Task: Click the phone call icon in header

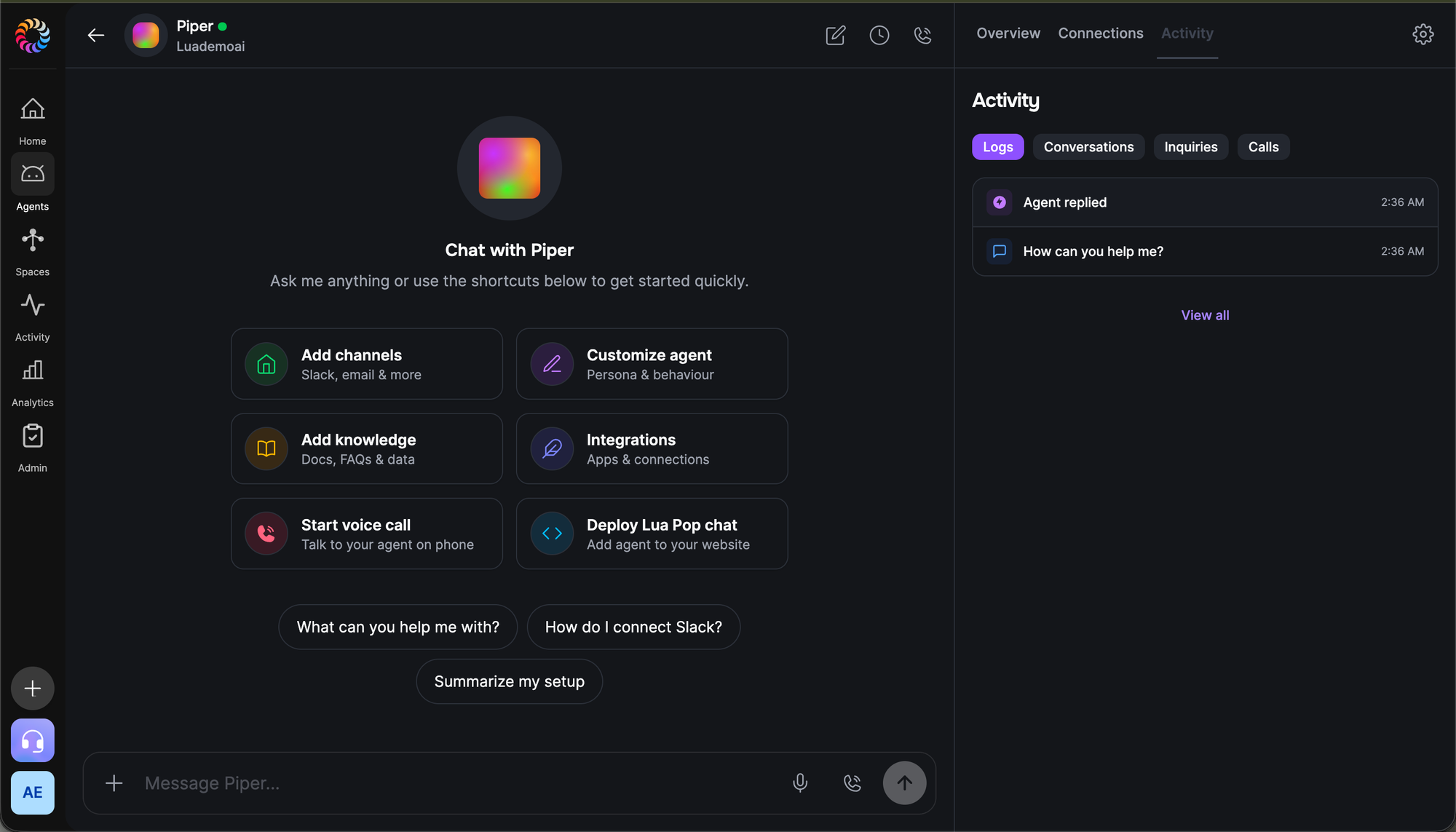Action: 923,35
